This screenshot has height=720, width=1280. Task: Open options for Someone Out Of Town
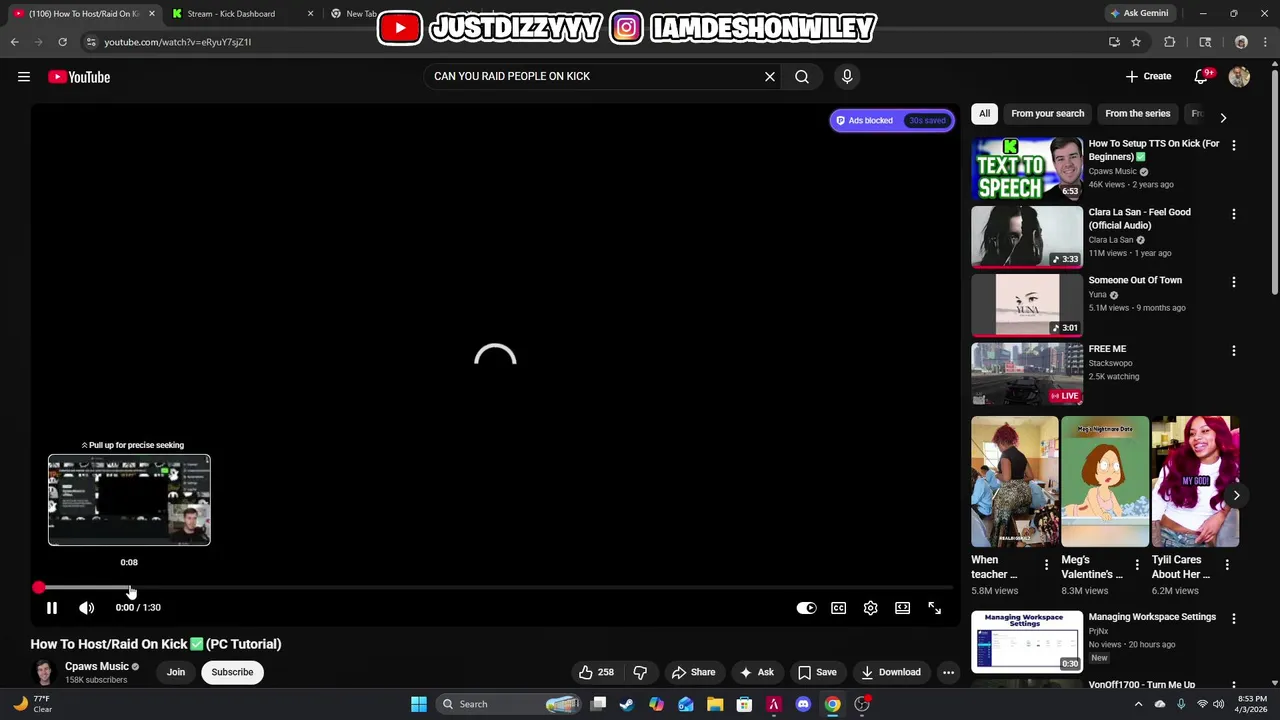pyautogui.click(x=1233, y=283)
